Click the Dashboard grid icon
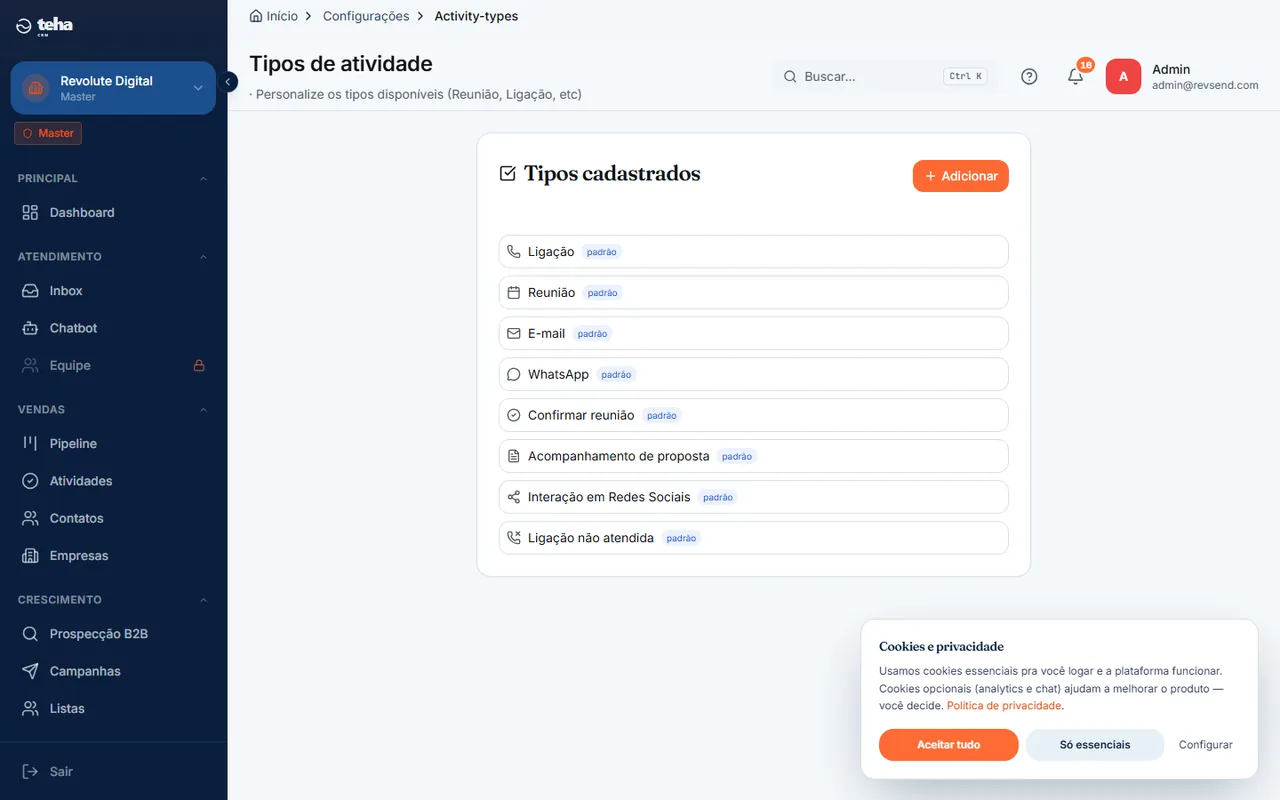The height and width of the screenshot is (800, 1280). coord(30,212)
